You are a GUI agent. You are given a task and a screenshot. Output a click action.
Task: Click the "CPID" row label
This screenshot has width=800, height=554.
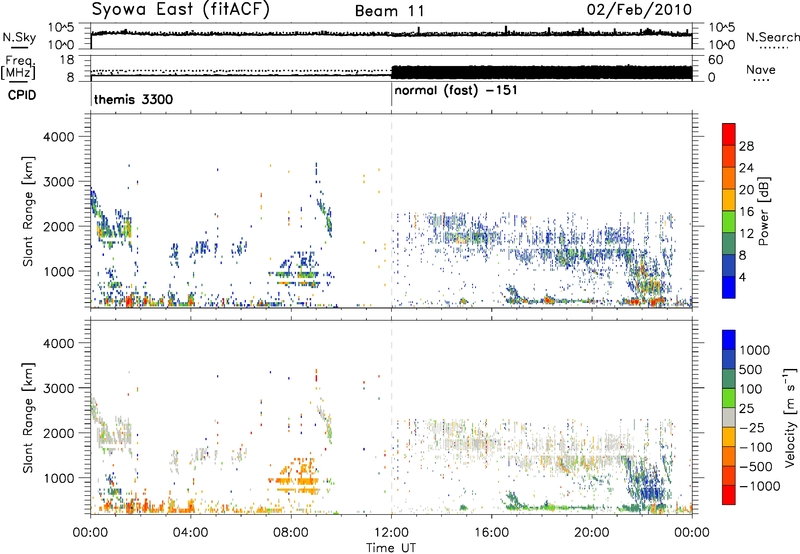click(22, 95)
